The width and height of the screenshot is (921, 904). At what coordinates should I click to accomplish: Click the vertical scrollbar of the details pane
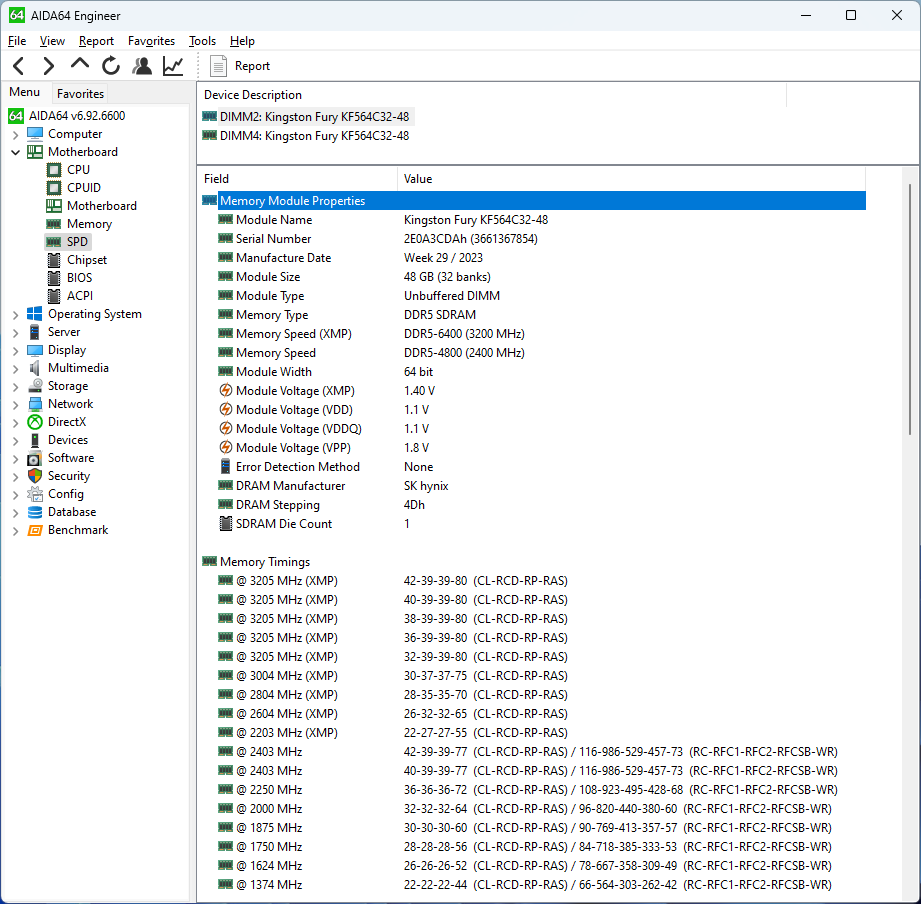coord(910,310)
